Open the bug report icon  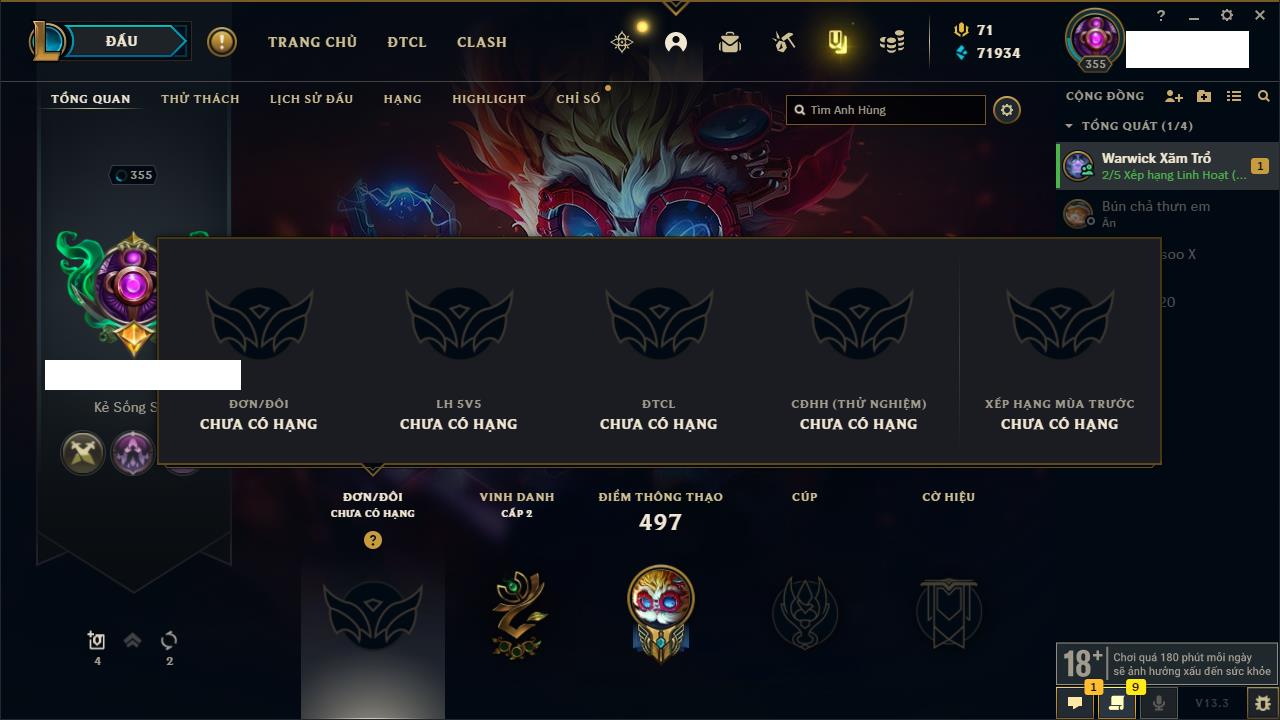tap(1263, 703)
